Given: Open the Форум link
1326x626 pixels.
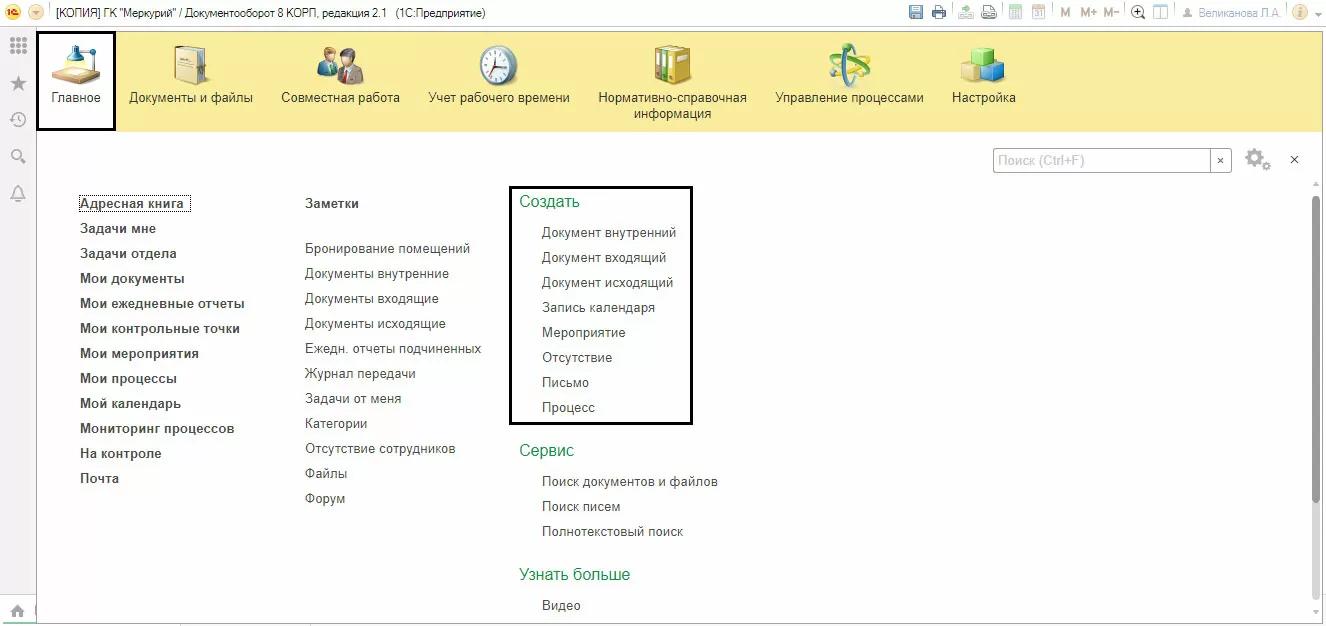Looking at the screenshot, I should pos(325,499).
